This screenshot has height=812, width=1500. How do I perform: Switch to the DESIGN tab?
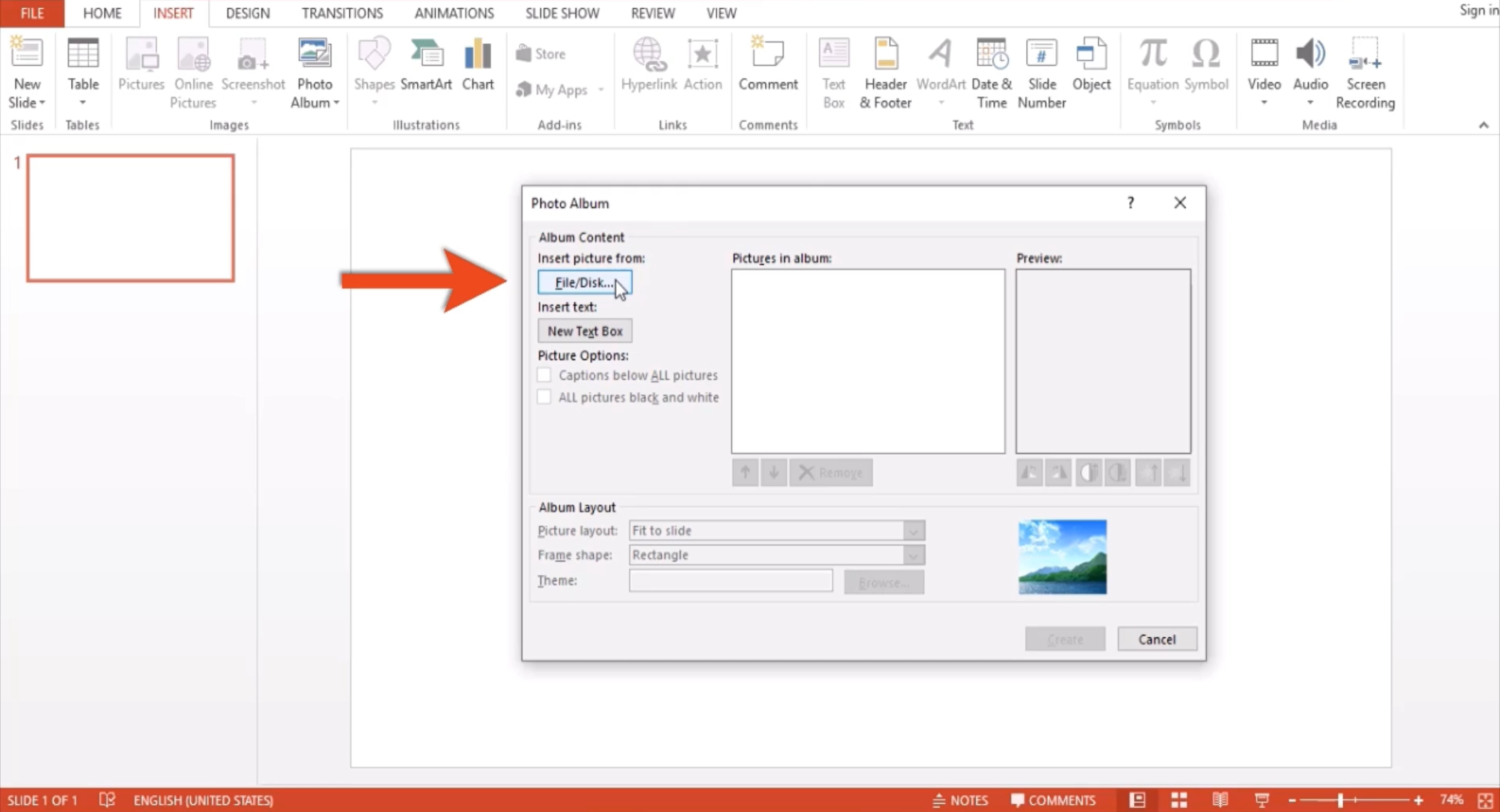coord(247,13)
